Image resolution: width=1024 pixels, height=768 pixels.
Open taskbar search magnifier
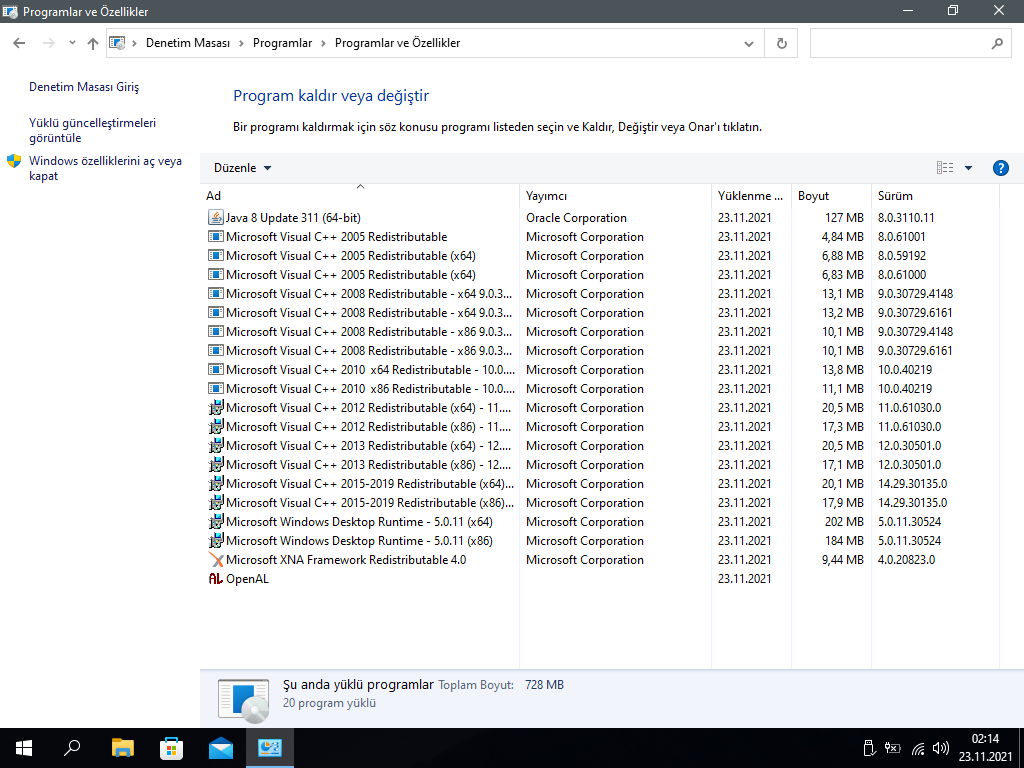coord(72,748)
